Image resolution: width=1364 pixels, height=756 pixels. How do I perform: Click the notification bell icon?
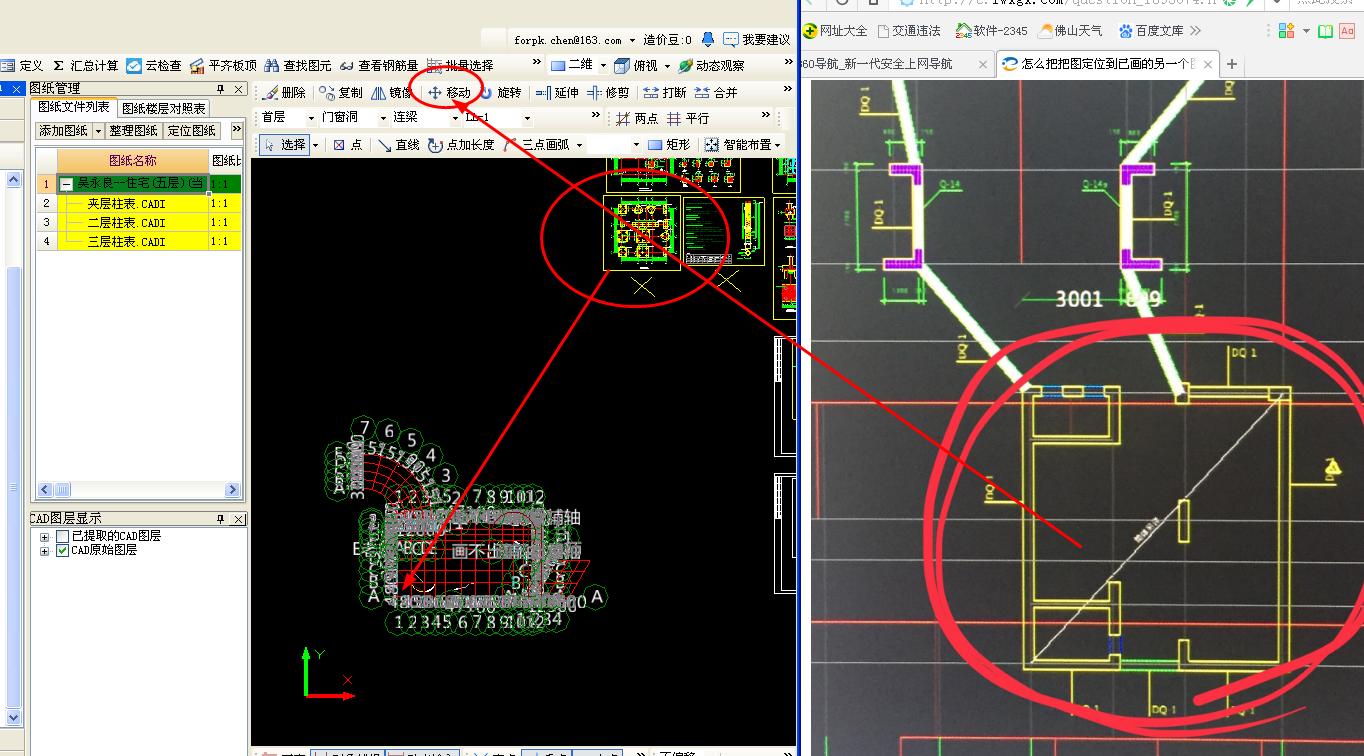[x=708, y=39]
